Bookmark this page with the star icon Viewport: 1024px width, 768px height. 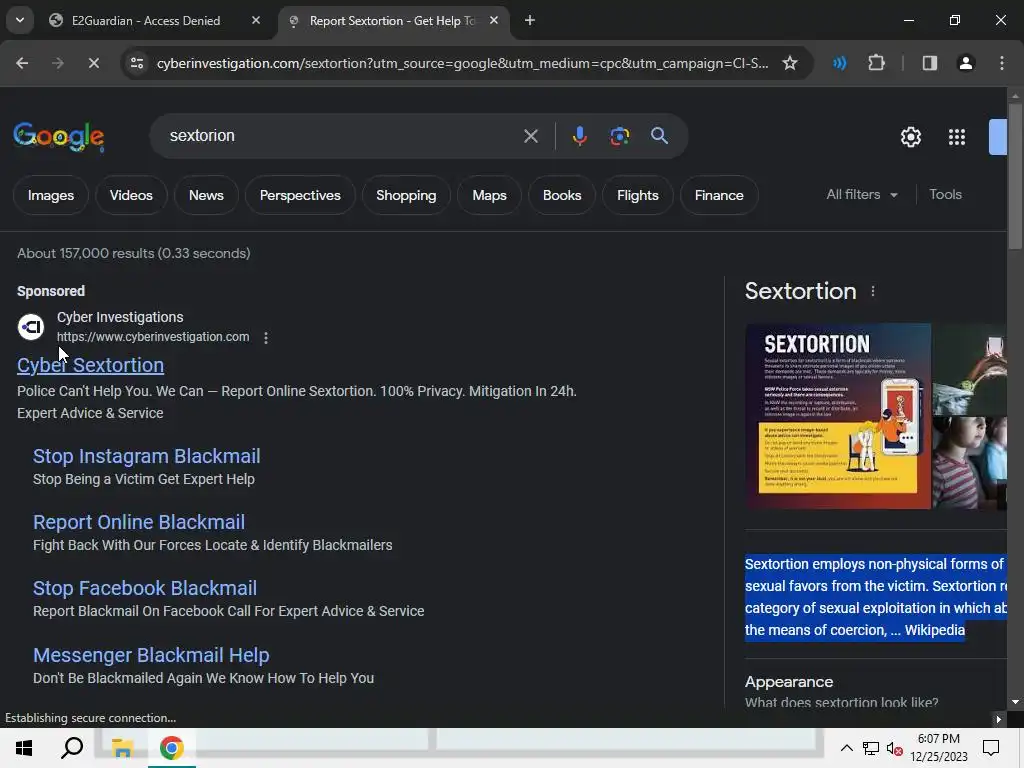[790, 63]
